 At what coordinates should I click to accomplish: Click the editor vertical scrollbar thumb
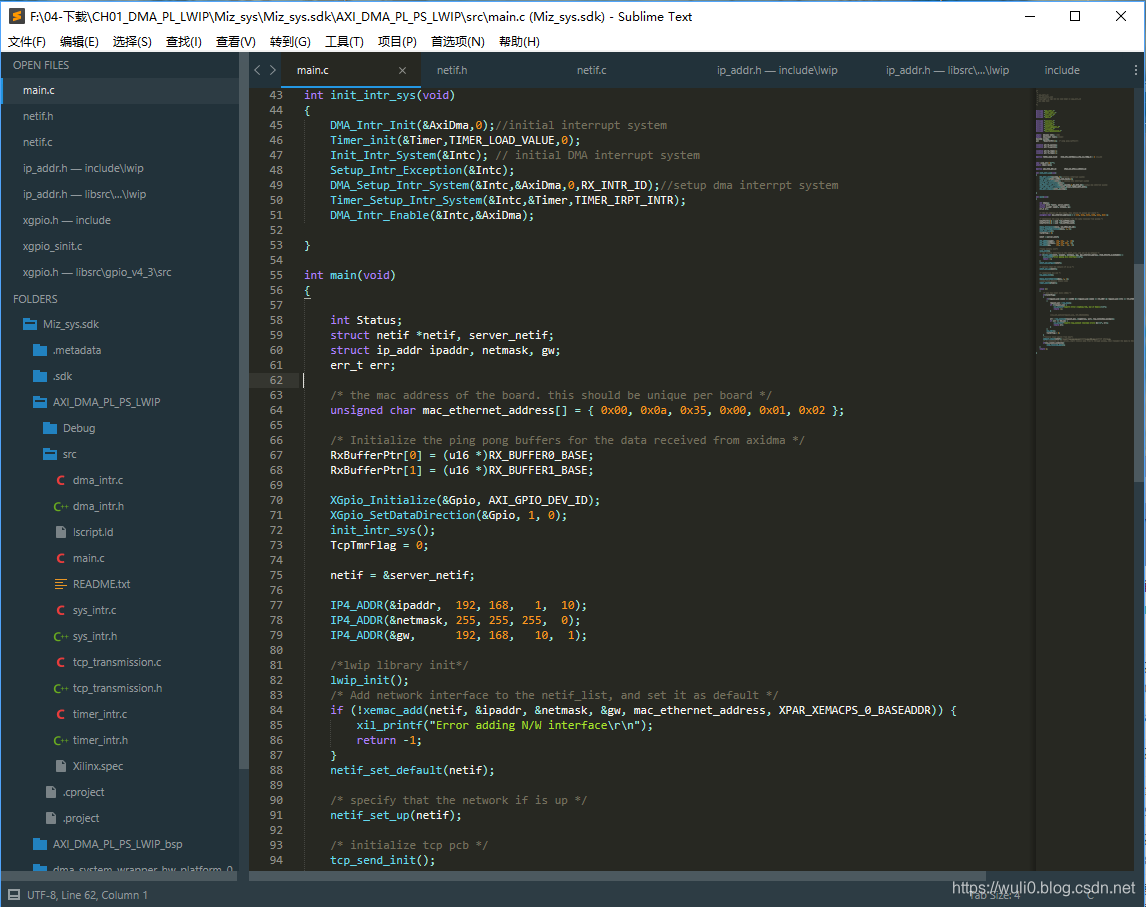click(x=1138, y=372)
